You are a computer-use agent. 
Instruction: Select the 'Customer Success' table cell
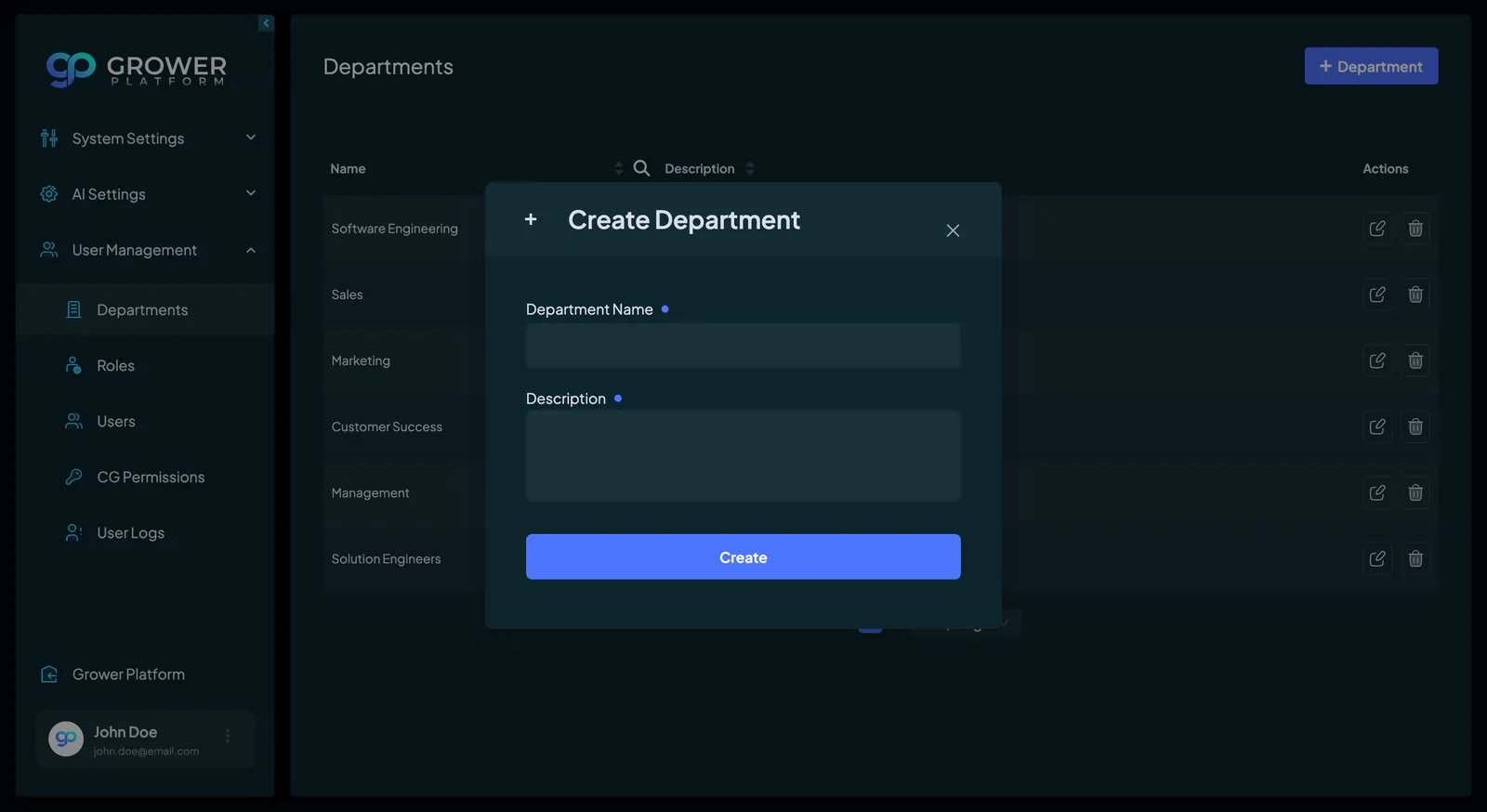coord(387,426)
